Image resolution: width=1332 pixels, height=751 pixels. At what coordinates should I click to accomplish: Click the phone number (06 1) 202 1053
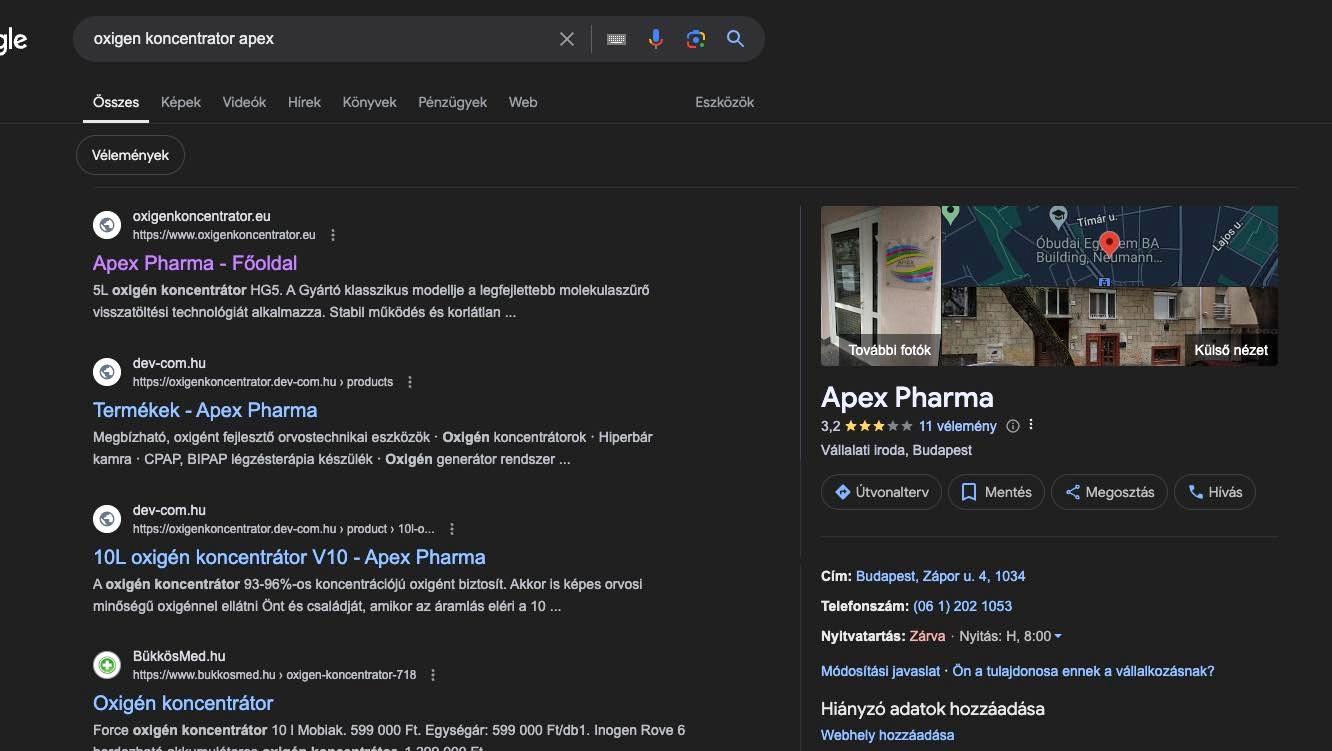962,606
